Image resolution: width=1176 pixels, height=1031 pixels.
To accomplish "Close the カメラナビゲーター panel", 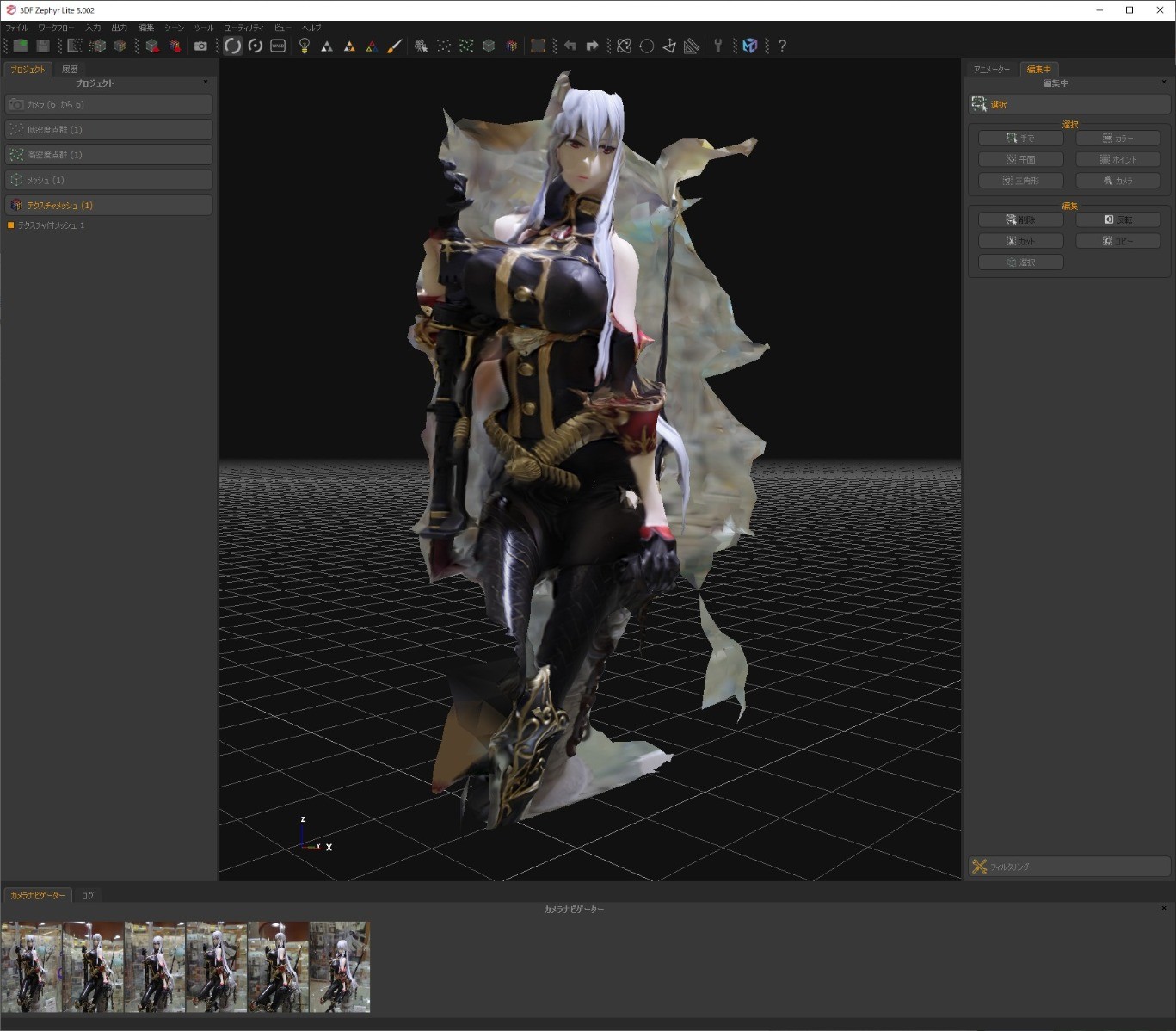I will (1164, 908).
